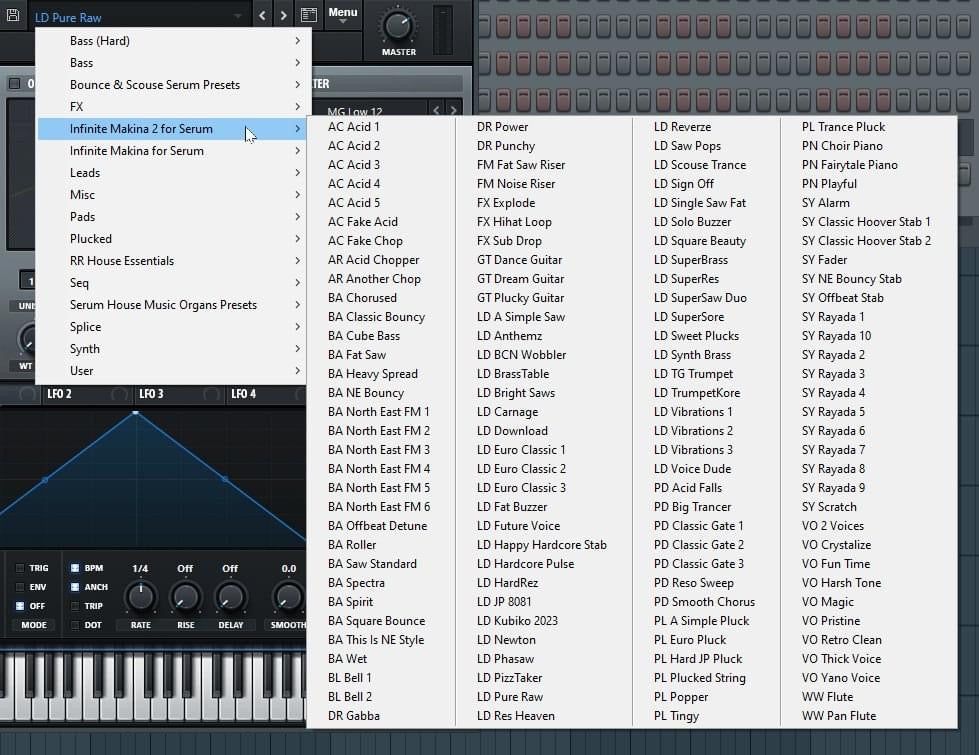Enable the TRIG mode checkbox
This screenshot has width=979, height=755.
coord(20,568)
